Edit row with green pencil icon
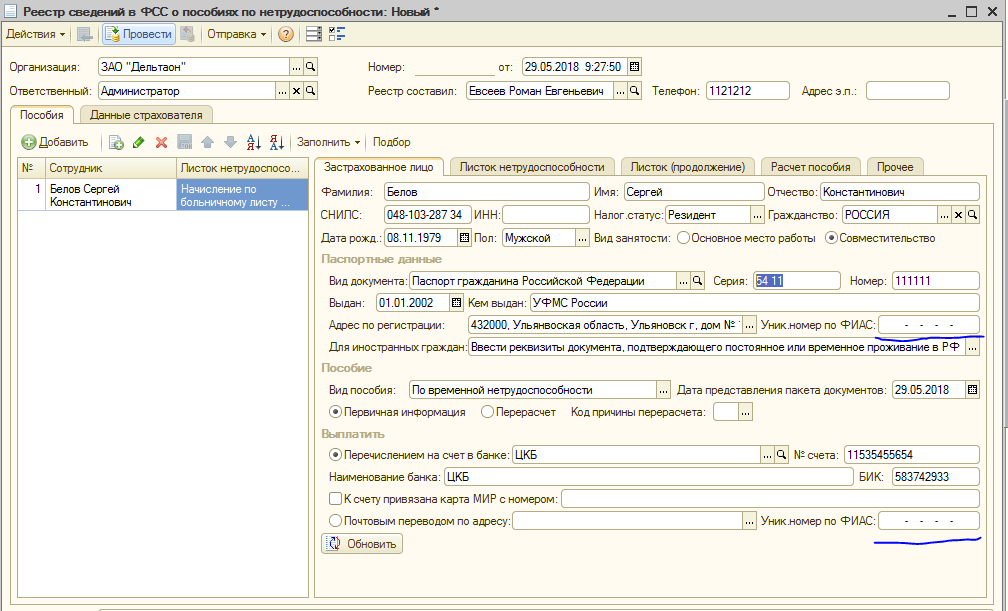The height and width of the screenshot is (611, 1008). [x=139, y=143]
